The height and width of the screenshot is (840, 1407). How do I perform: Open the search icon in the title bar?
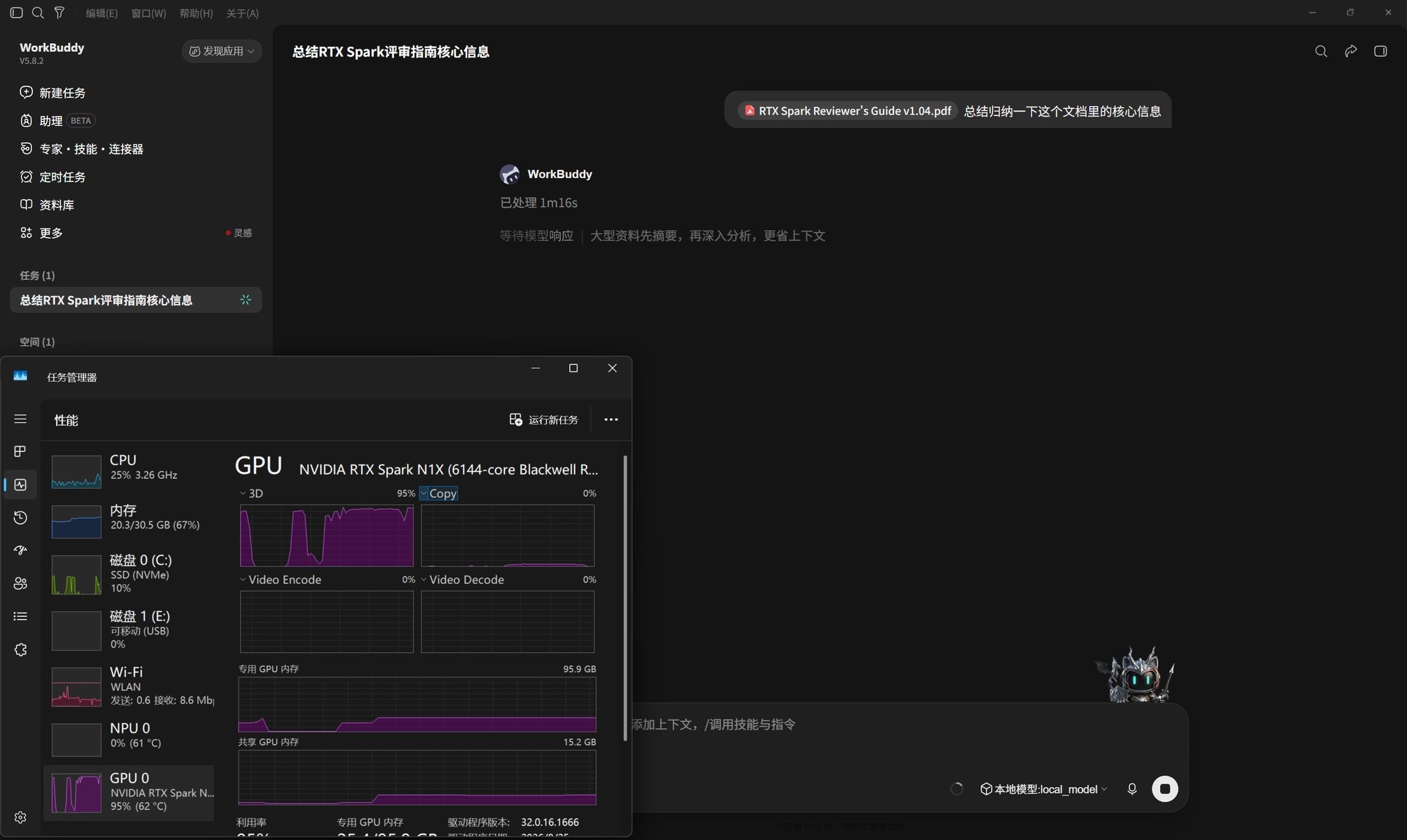tap(38, 13)
